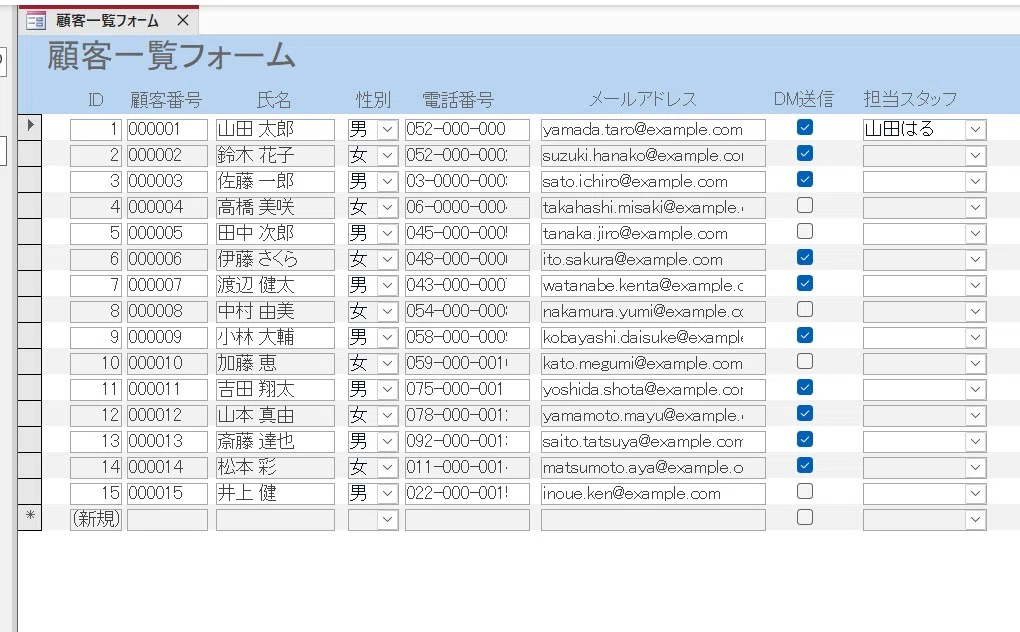1020x632 pixels.
Task: Open 性別 dropdown for 山田 太郎
Action: coord(388,129)
